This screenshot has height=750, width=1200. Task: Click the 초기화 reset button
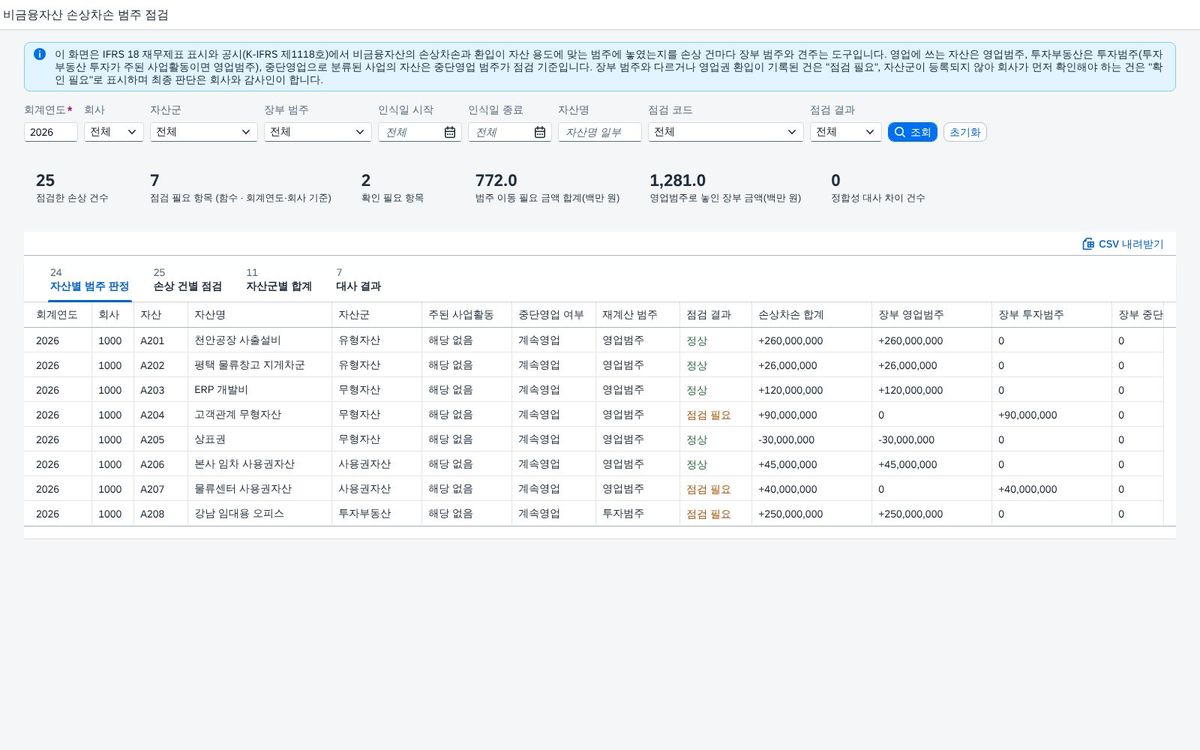965,132
